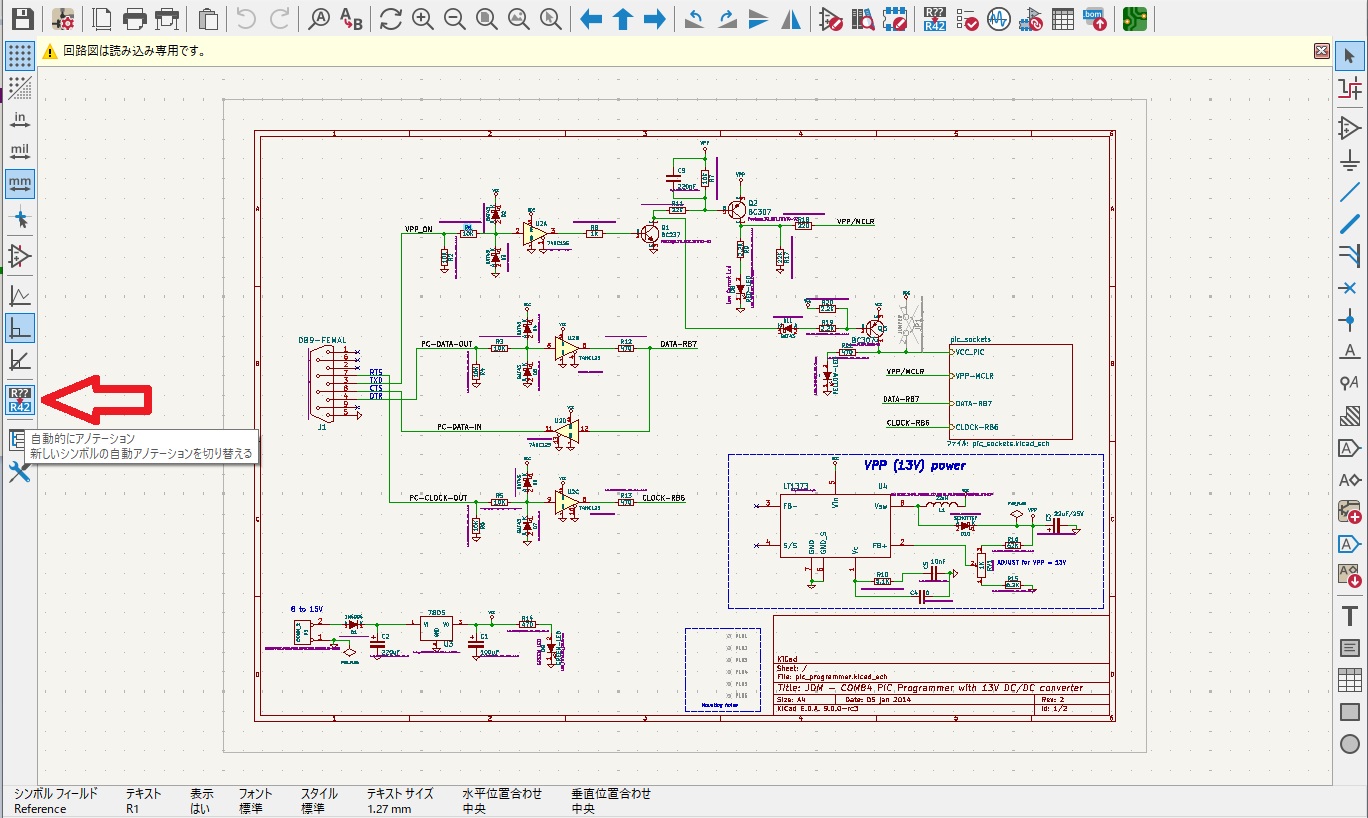Screen dimensions: 1368x818
Task: Run the Electrical Rules Check
Action: pyautogui.click(x=967, y=18)
